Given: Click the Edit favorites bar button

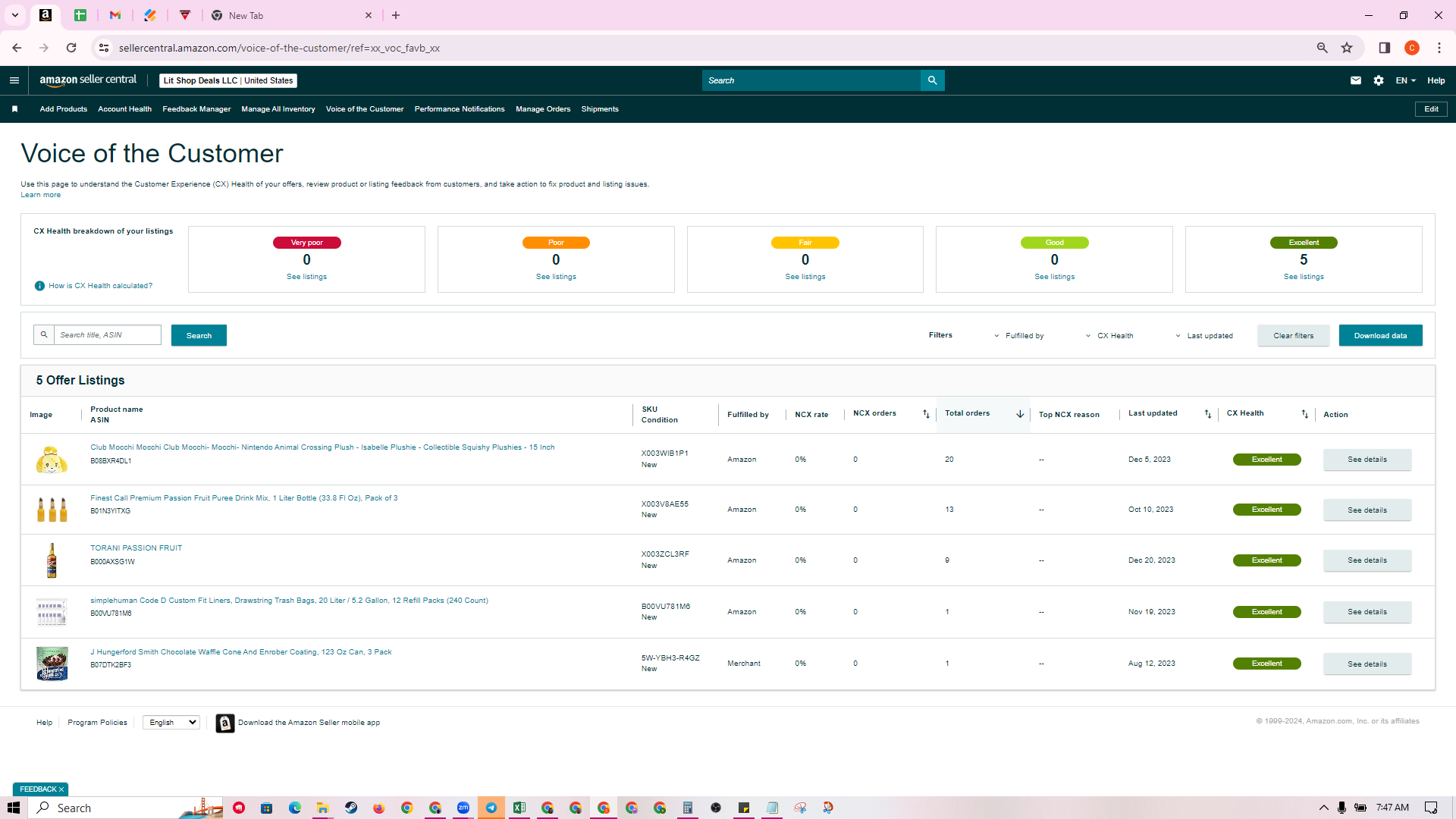Looking at the screenshot, I should [x=1431, y=109].
